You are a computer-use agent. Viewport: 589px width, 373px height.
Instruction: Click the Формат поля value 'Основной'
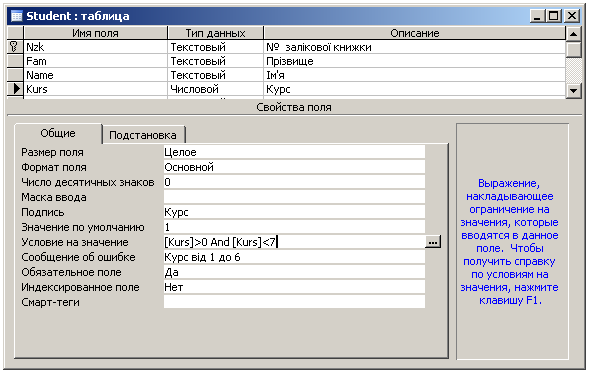tap(294, 167)
